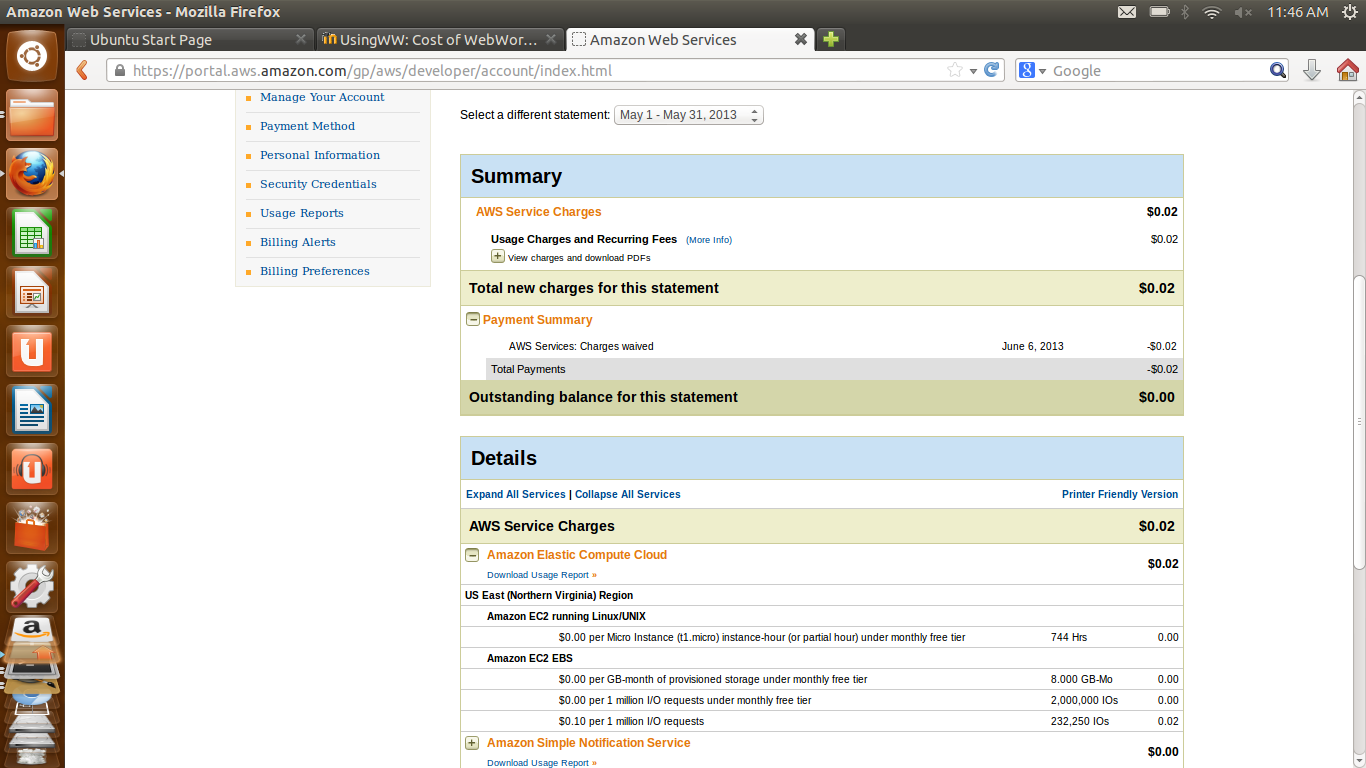Open Billing Alerts link

point(298,242)
